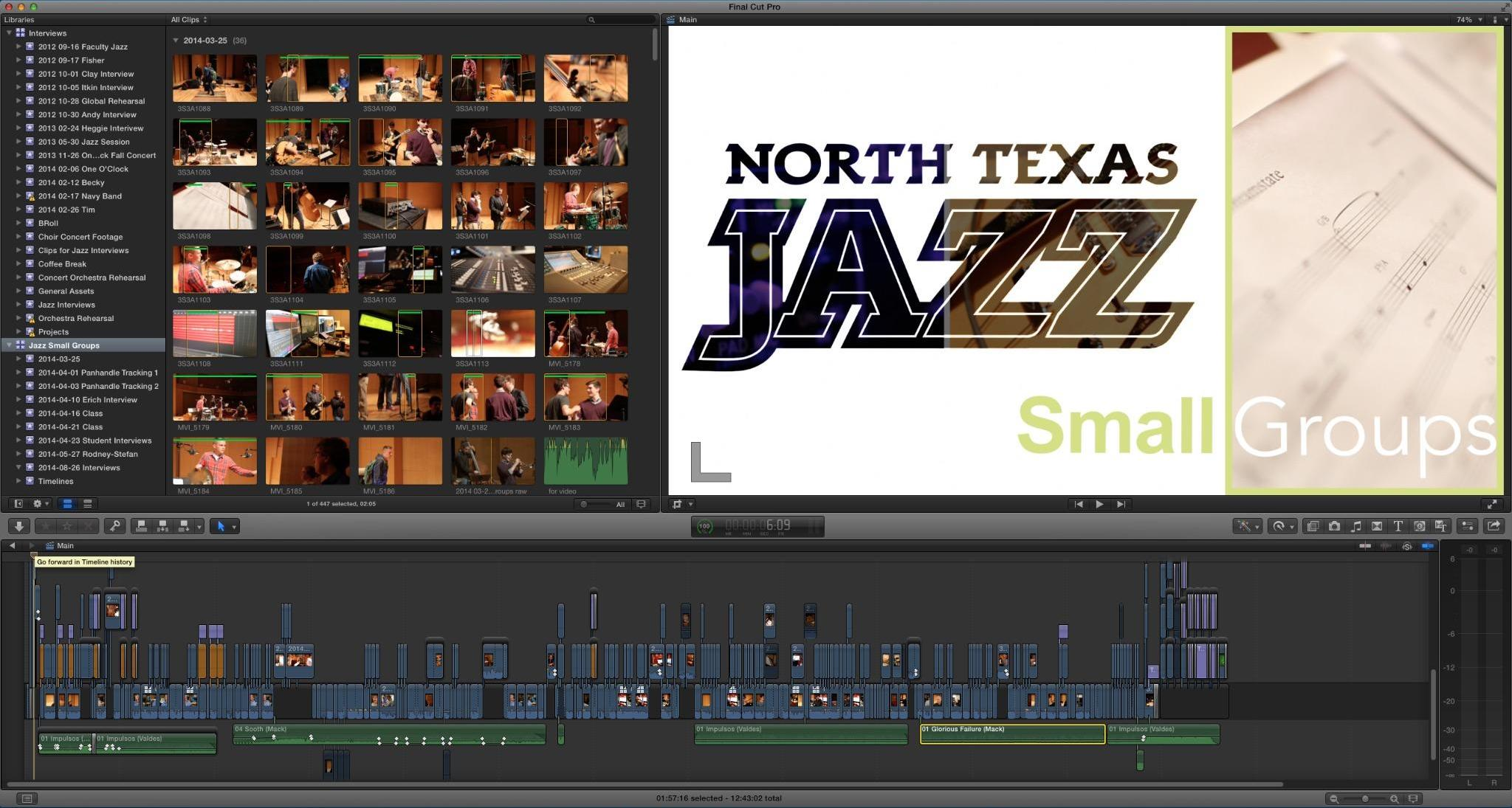Show the Photos Browser camera icon
Image resolution: width=1512 pixels, height=808 pixels.
[1334, 526]
